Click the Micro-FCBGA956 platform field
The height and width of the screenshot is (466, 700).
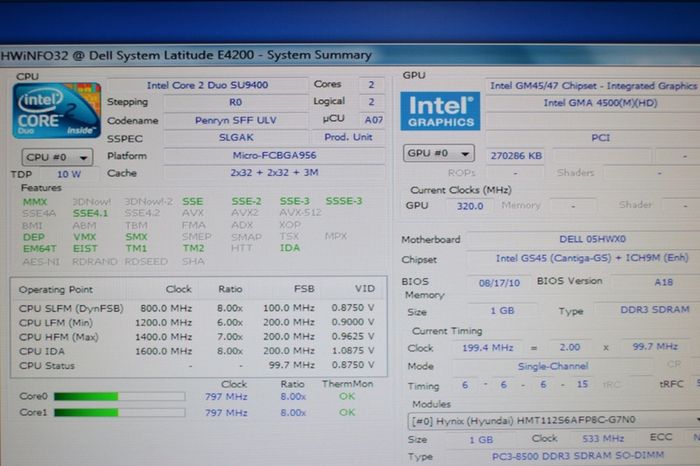274,155
